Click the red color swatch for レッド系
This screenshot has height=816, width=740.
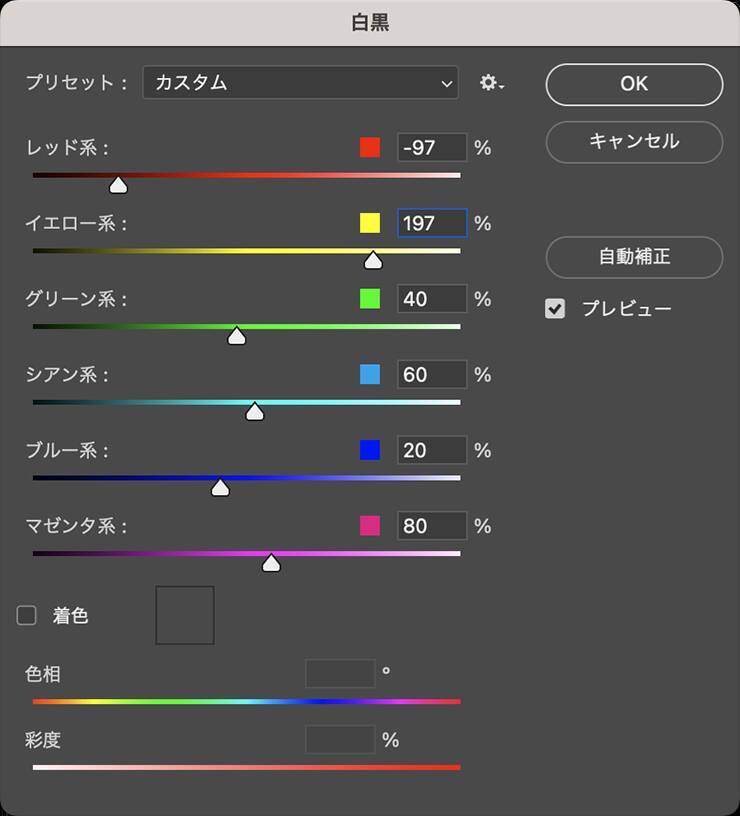click(370, 148)
